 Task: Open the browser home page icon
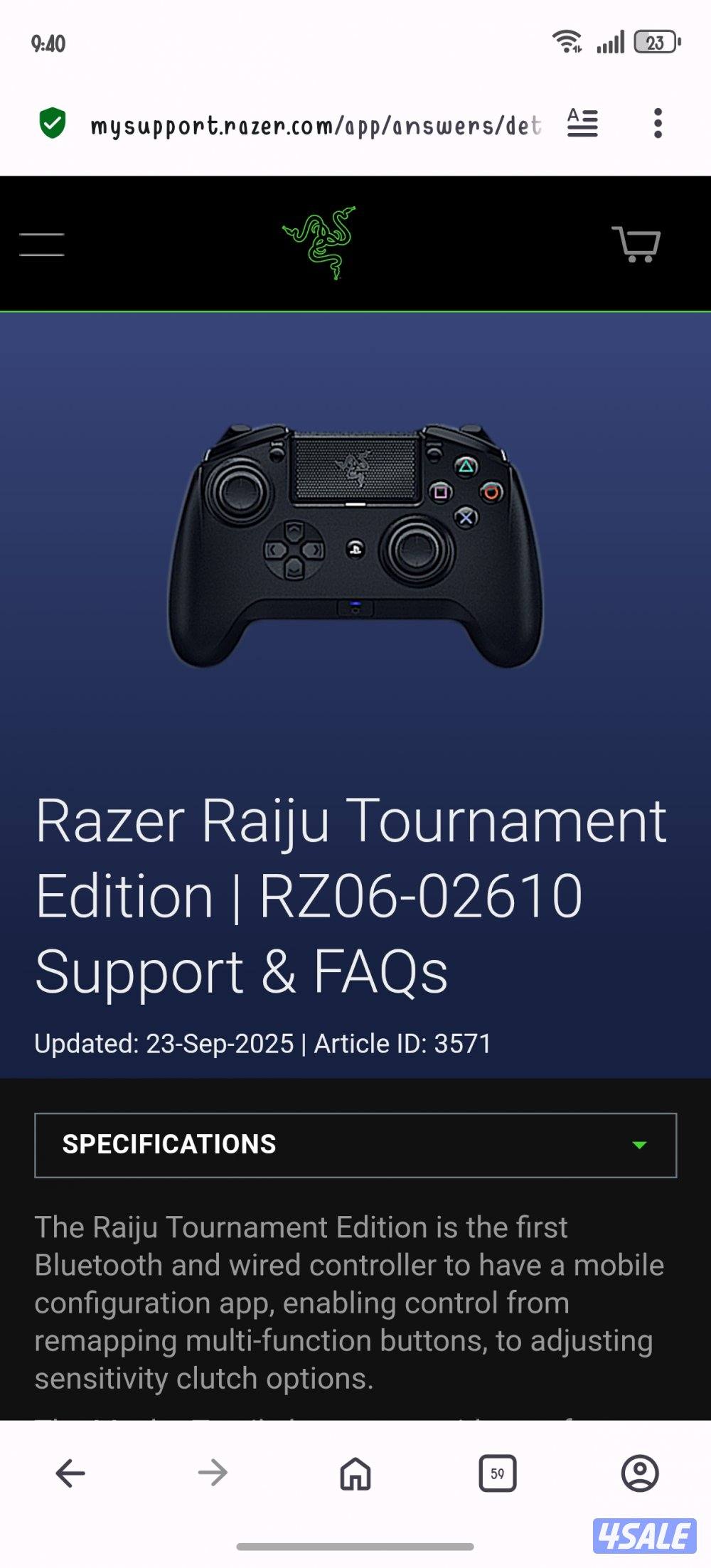355,1473
